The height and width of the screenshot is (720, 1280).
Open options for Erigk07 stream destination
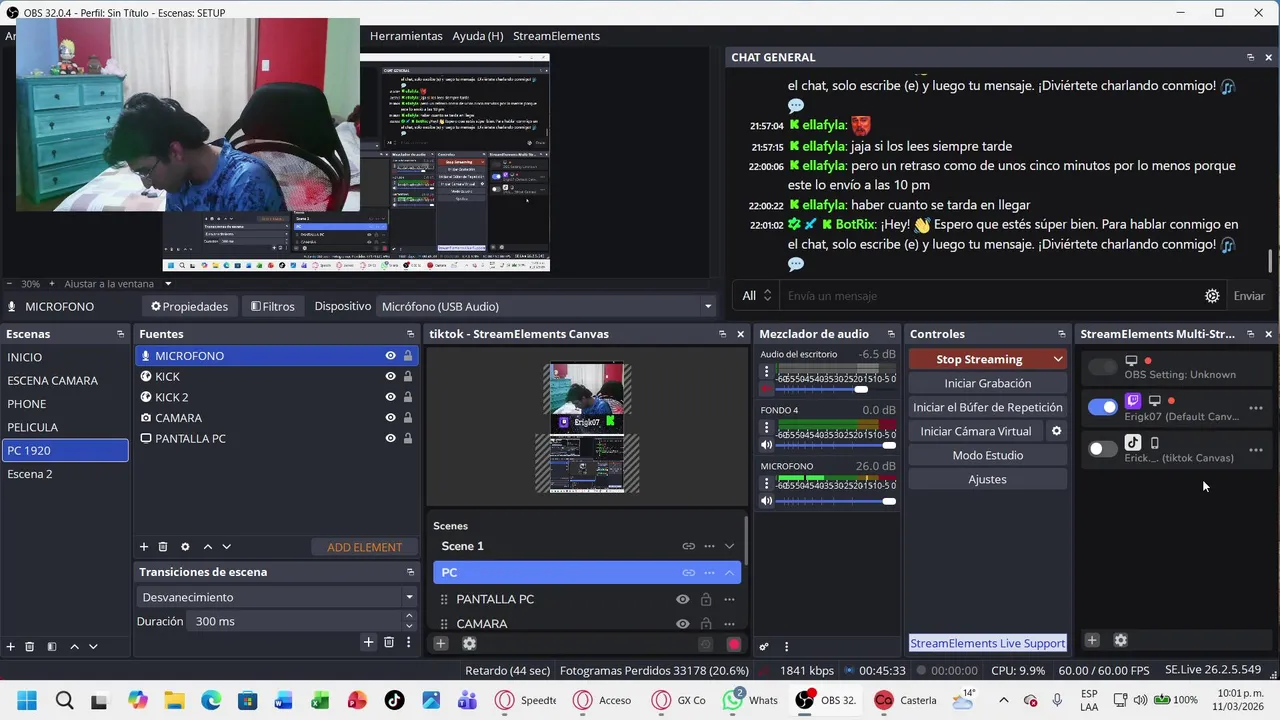click(x=1256, y=408)
